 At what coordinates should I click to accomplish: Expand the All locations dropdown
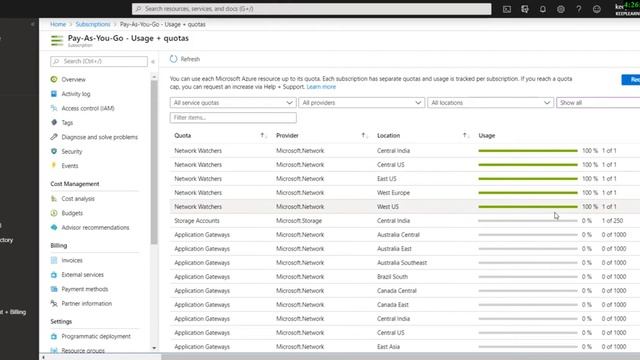(491, 102)
